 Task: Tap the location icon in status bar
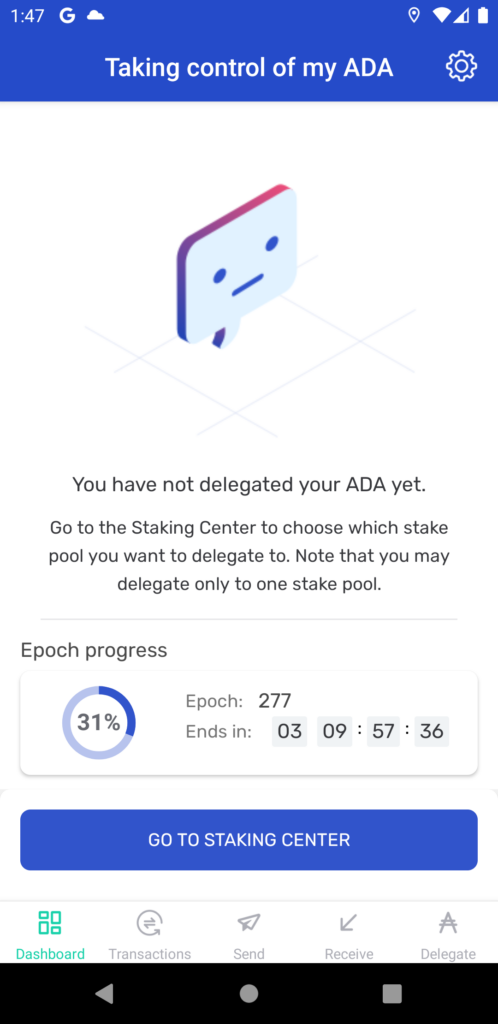pyautogui.click(x=414, y=16)
